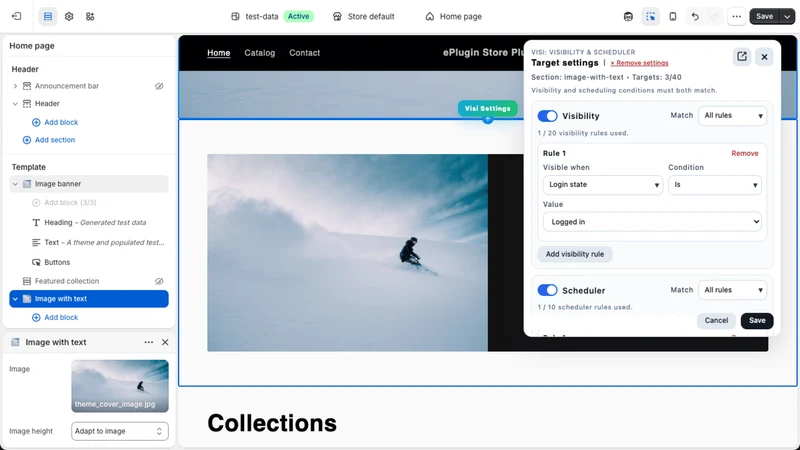This screenshot has width=800, height=450.
Task: Open the test-data theme selector
Action: [x=271, y=16]
